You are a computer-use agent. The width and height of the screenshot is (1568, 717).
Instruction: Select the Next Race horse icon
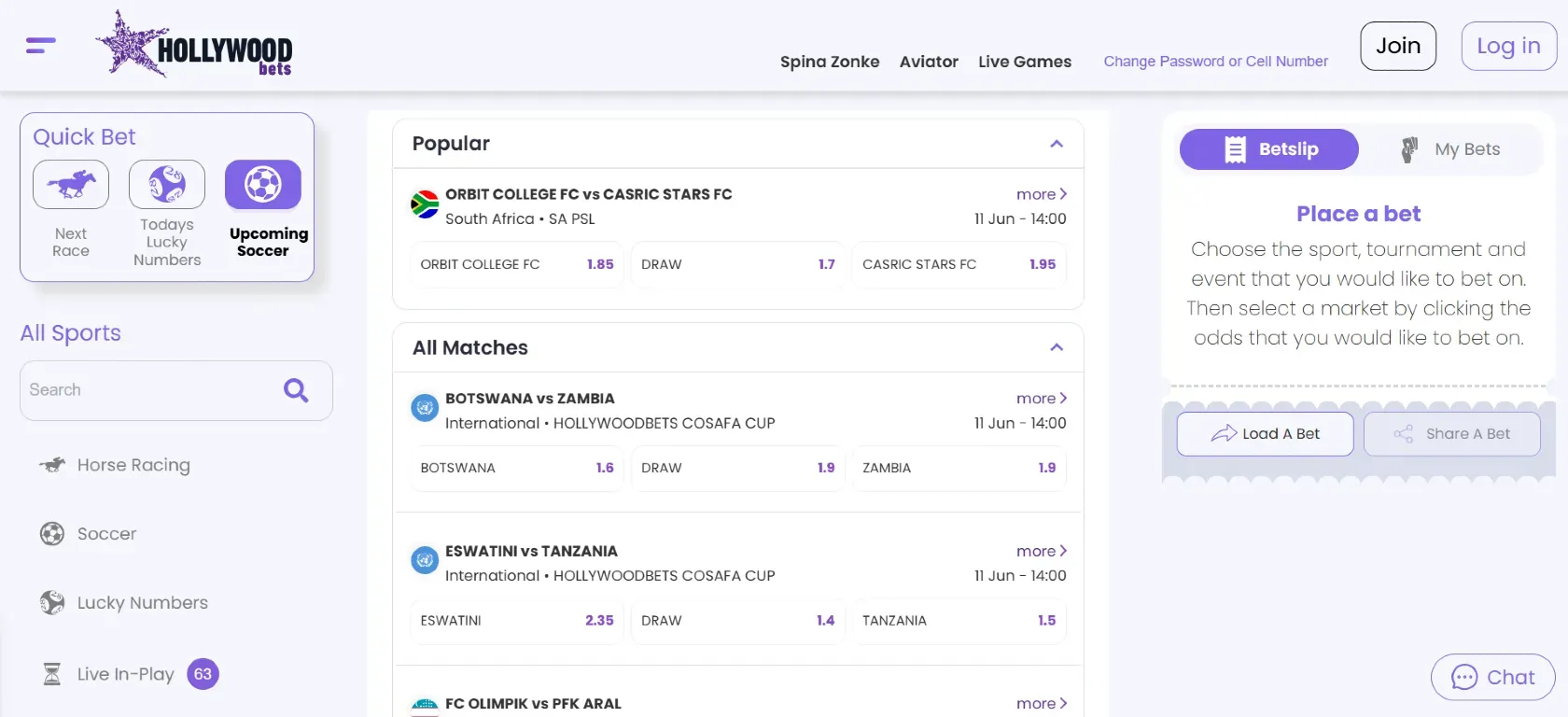click(x=71, y=184)
